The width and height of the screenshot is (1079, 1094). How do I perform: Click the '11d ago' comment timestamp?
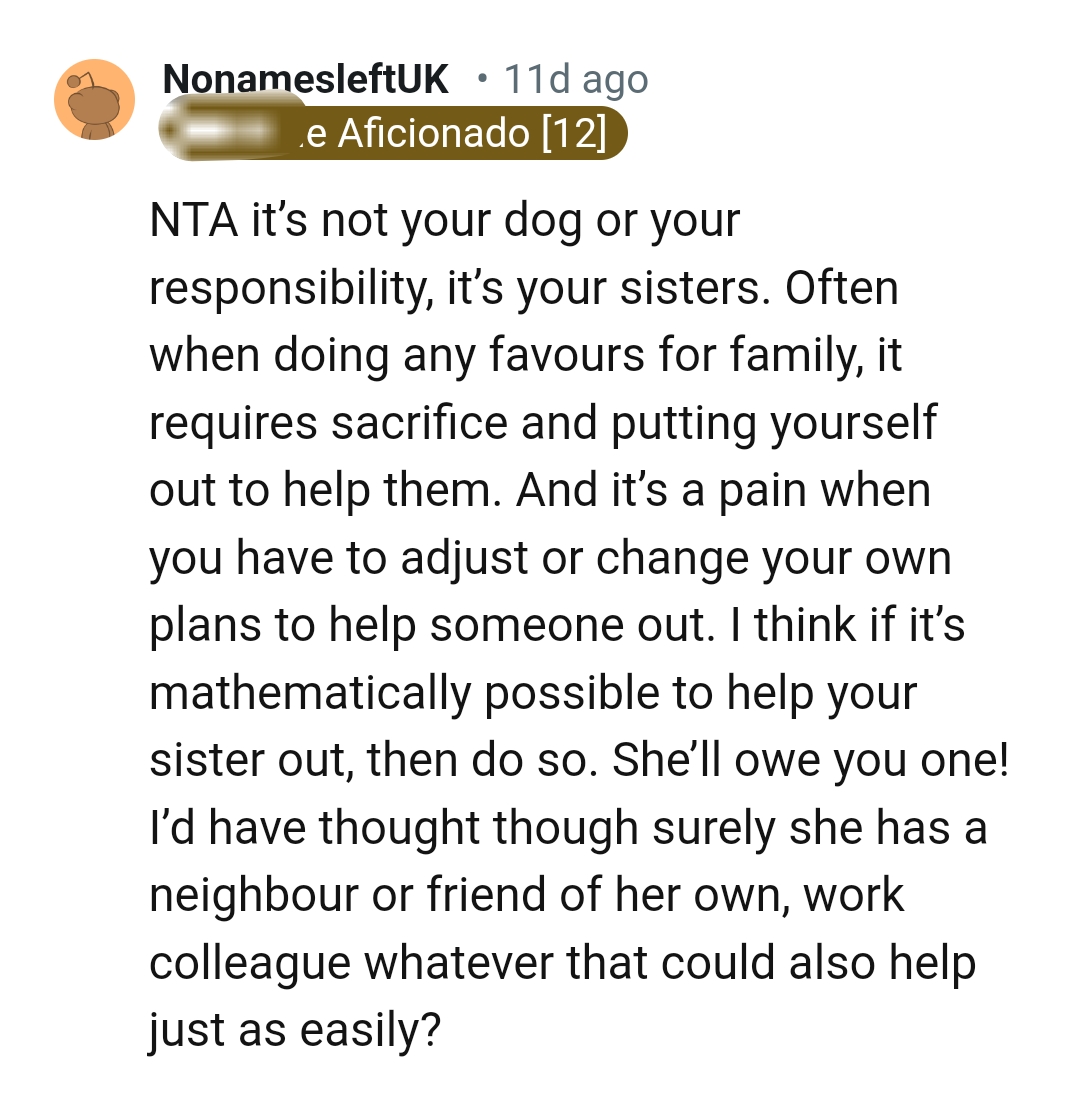[x=576, y=79]
